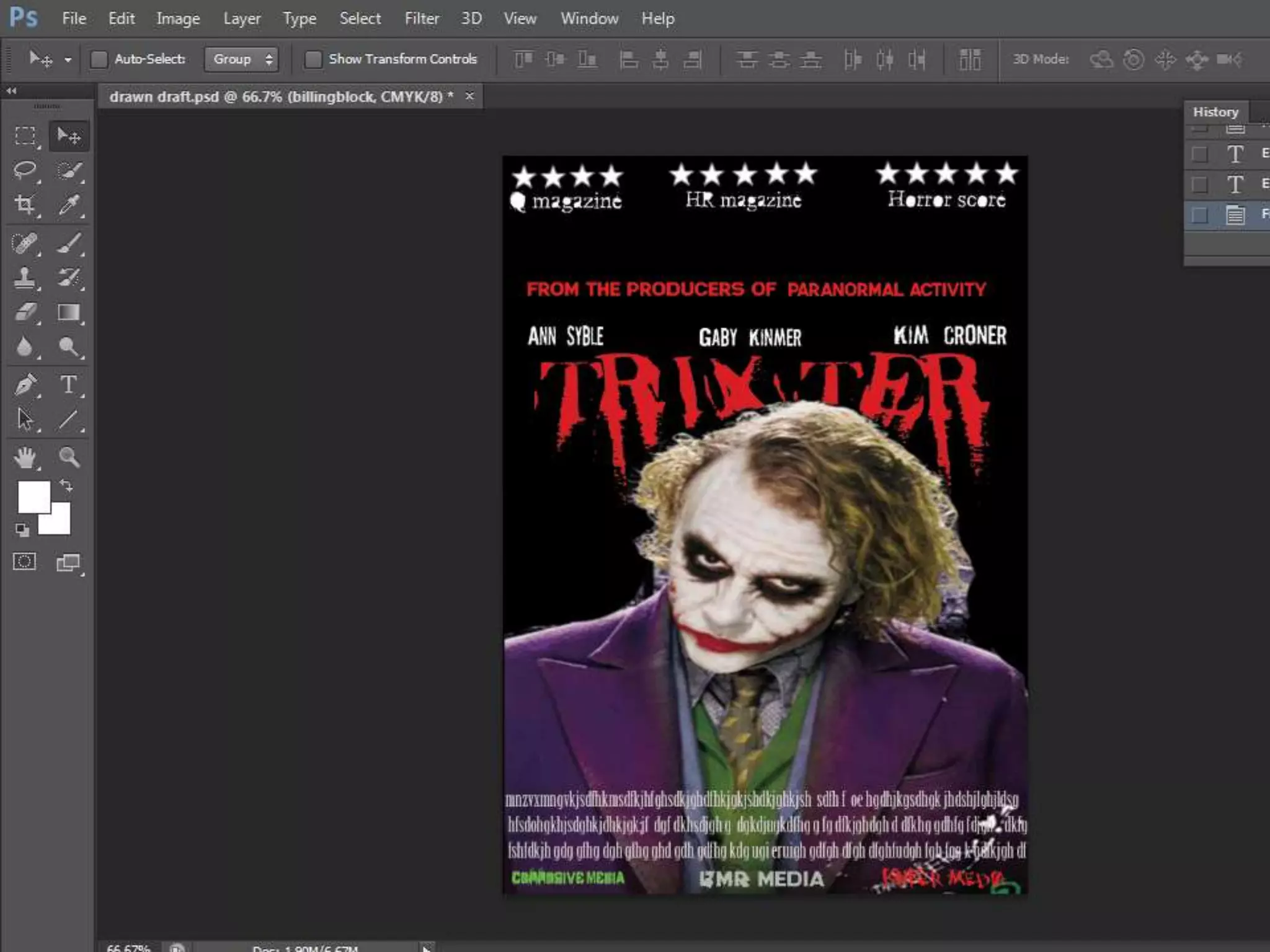Select the Eraser tool
Viewport: 1270px width, 952px height.
[25, 312]
